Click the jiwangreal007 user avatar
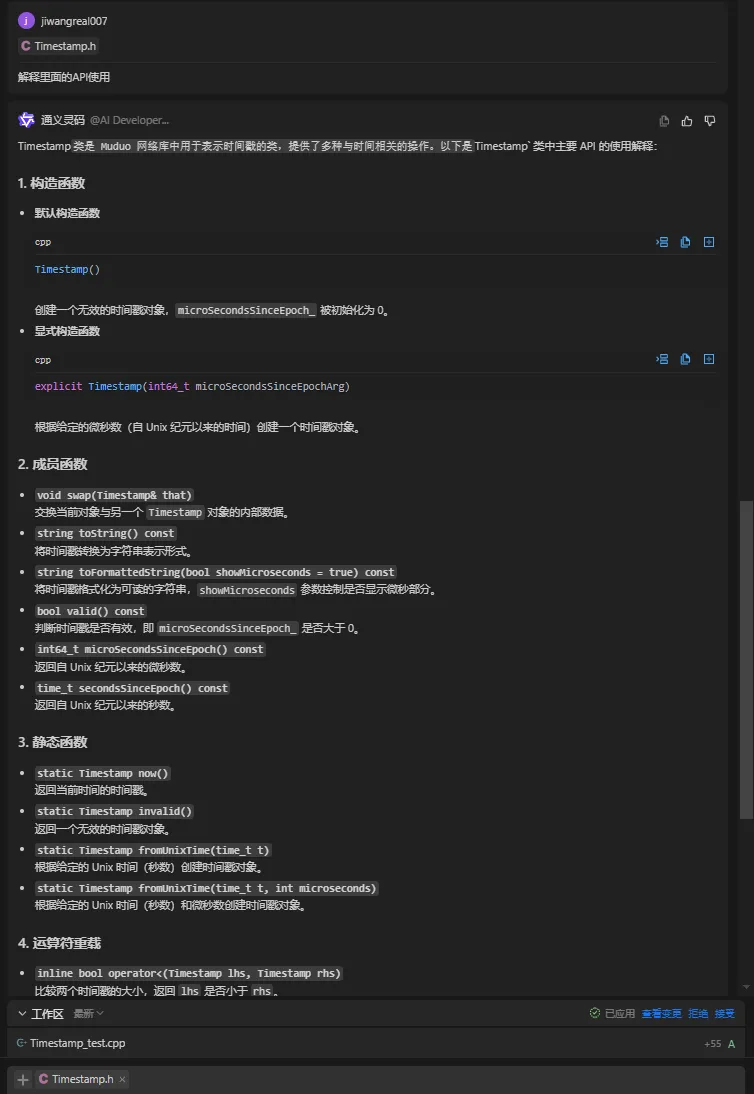This screenshot has height=1094, width=754. coord(26,20)
